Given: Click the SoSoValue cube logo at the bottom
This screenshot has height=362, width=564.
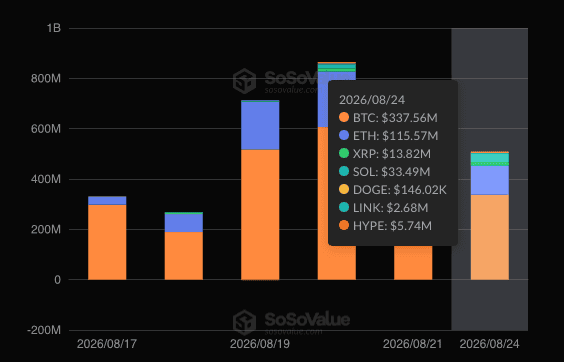Looking at the screenshot, I should 244,322.
